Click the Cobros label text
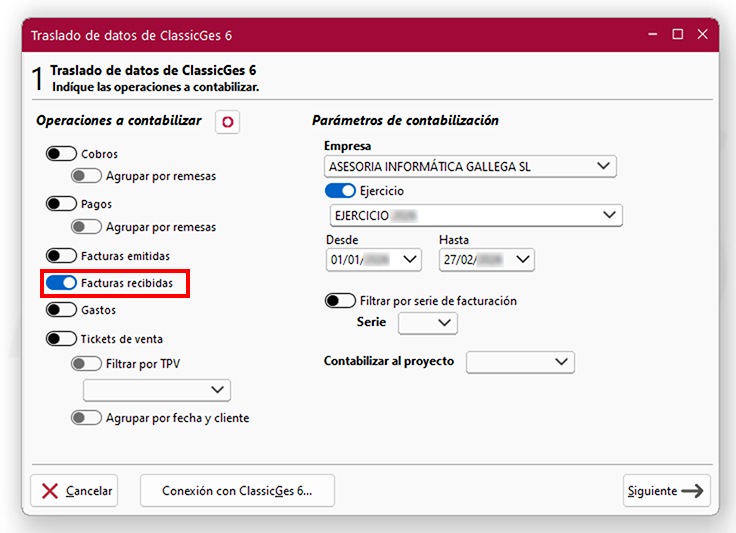 click(100, 154)
